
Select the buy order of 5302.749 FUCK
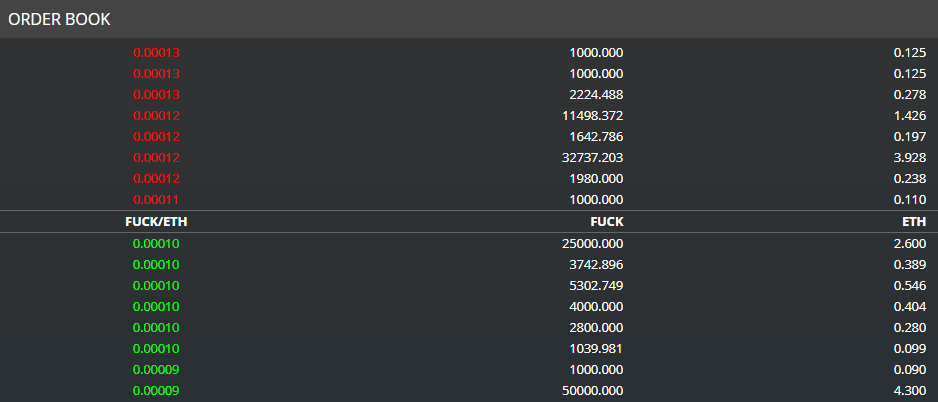(x=469, y=285)
